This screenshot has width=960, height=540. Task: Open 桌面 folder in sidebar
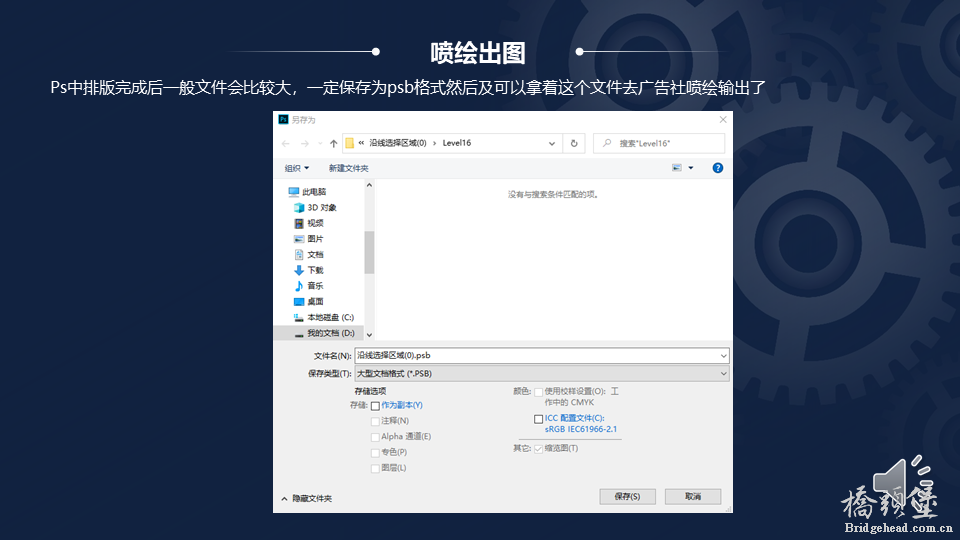309,302
